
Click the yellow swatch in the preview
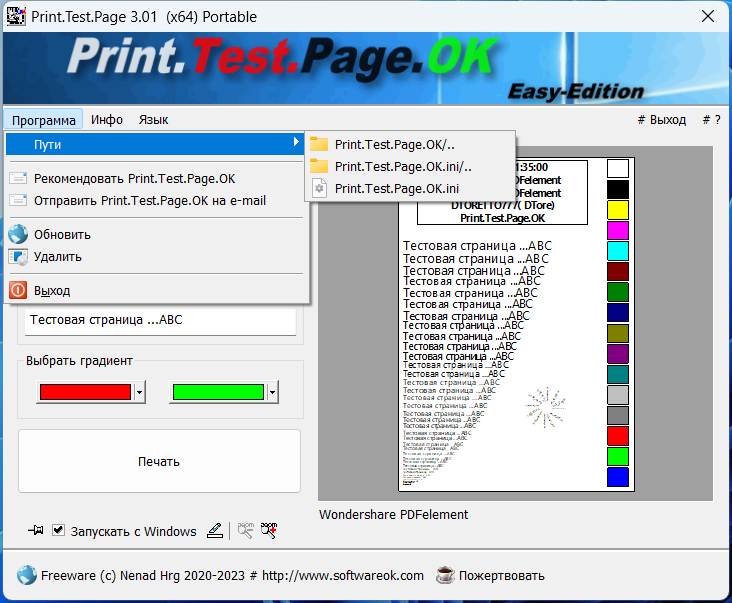click(x=618, y=210)
